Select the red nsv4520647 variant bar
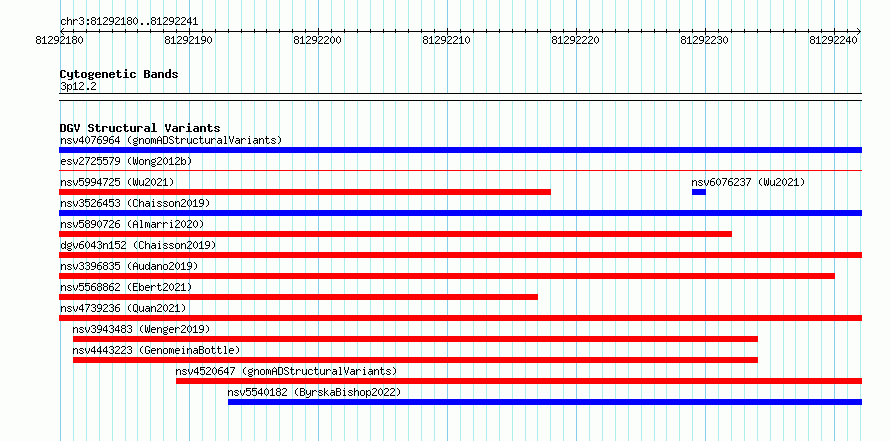Screen dimensions: 890x441 click(x=519, y=381)
